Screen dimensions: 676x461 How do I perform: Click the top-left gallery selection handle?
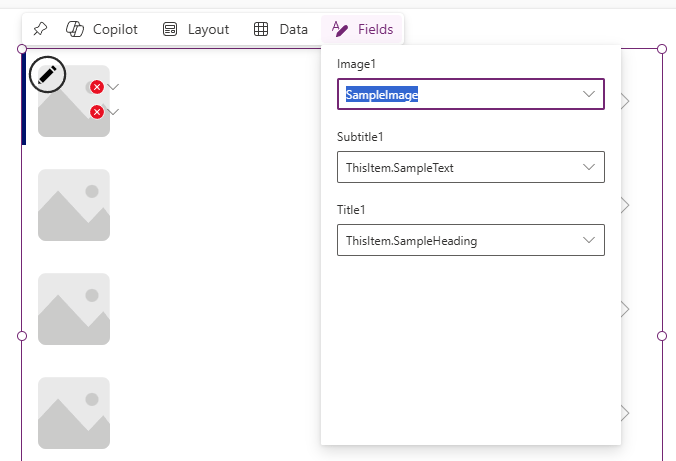pyautogui.click(x=22, y=49)
